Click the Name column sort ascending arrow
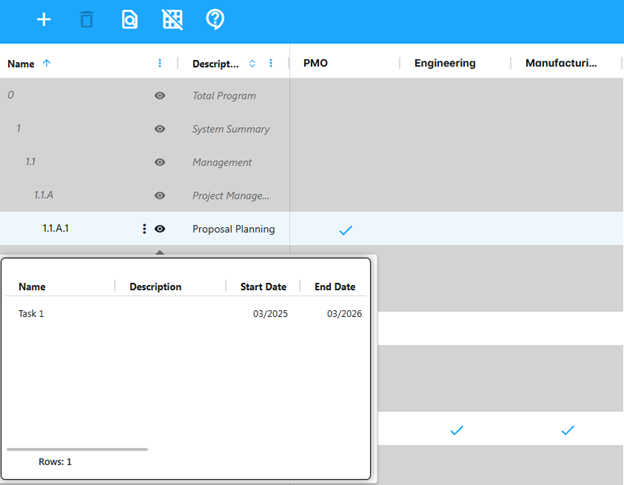The image size is (624, 485). (x=47, y=63)
